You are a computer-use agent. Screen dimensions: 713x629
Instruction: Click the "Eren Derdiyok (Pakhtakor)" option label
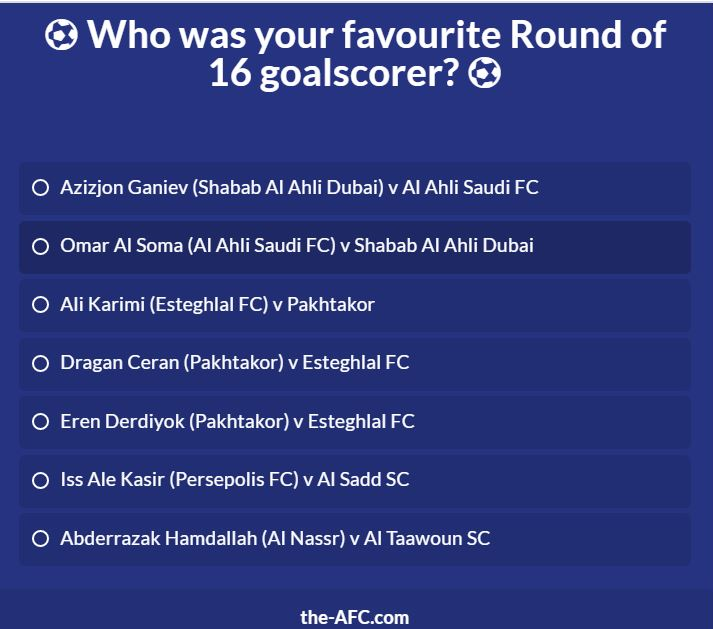coord(175,422)
